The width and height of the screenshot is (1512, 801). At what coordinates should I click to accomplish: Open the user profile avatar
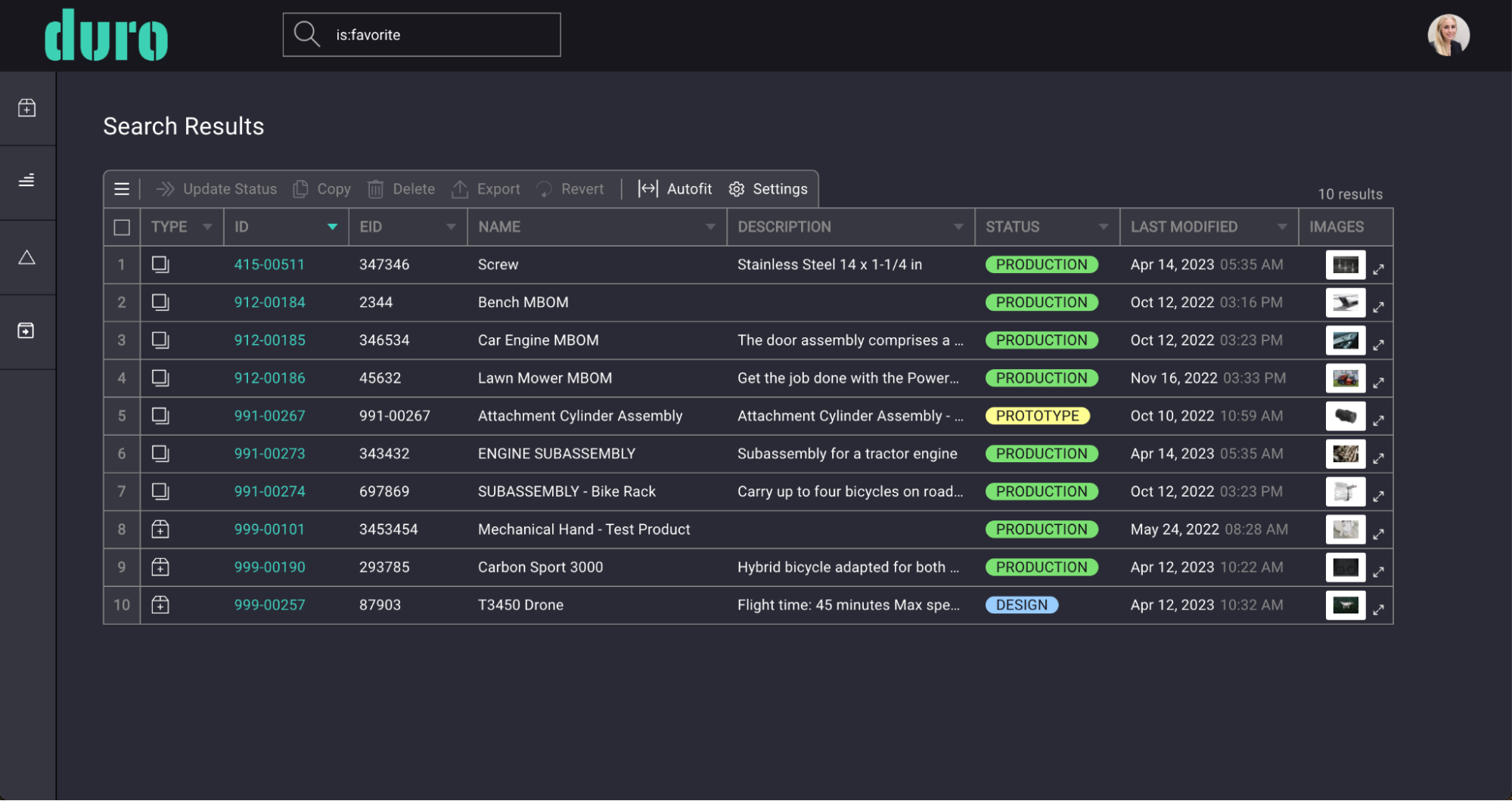pos(1448,35)
